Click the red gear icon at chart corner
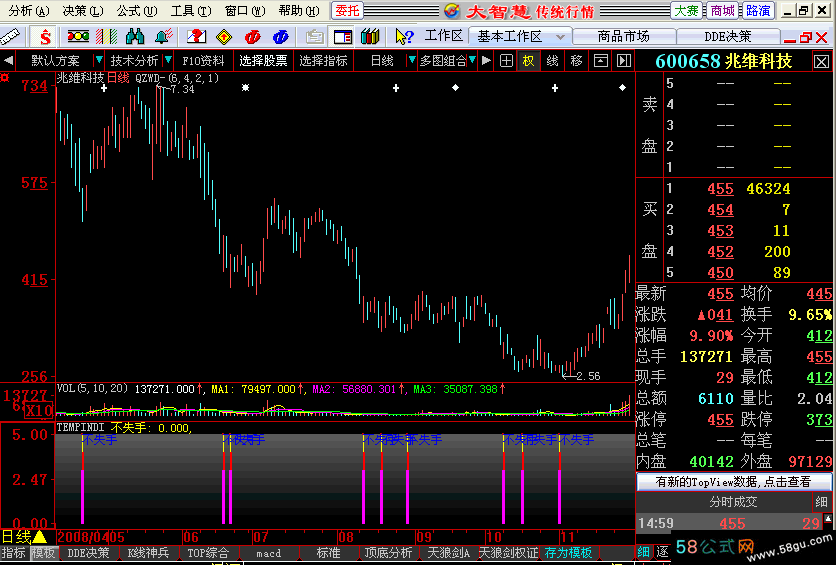 click(5, 78)
